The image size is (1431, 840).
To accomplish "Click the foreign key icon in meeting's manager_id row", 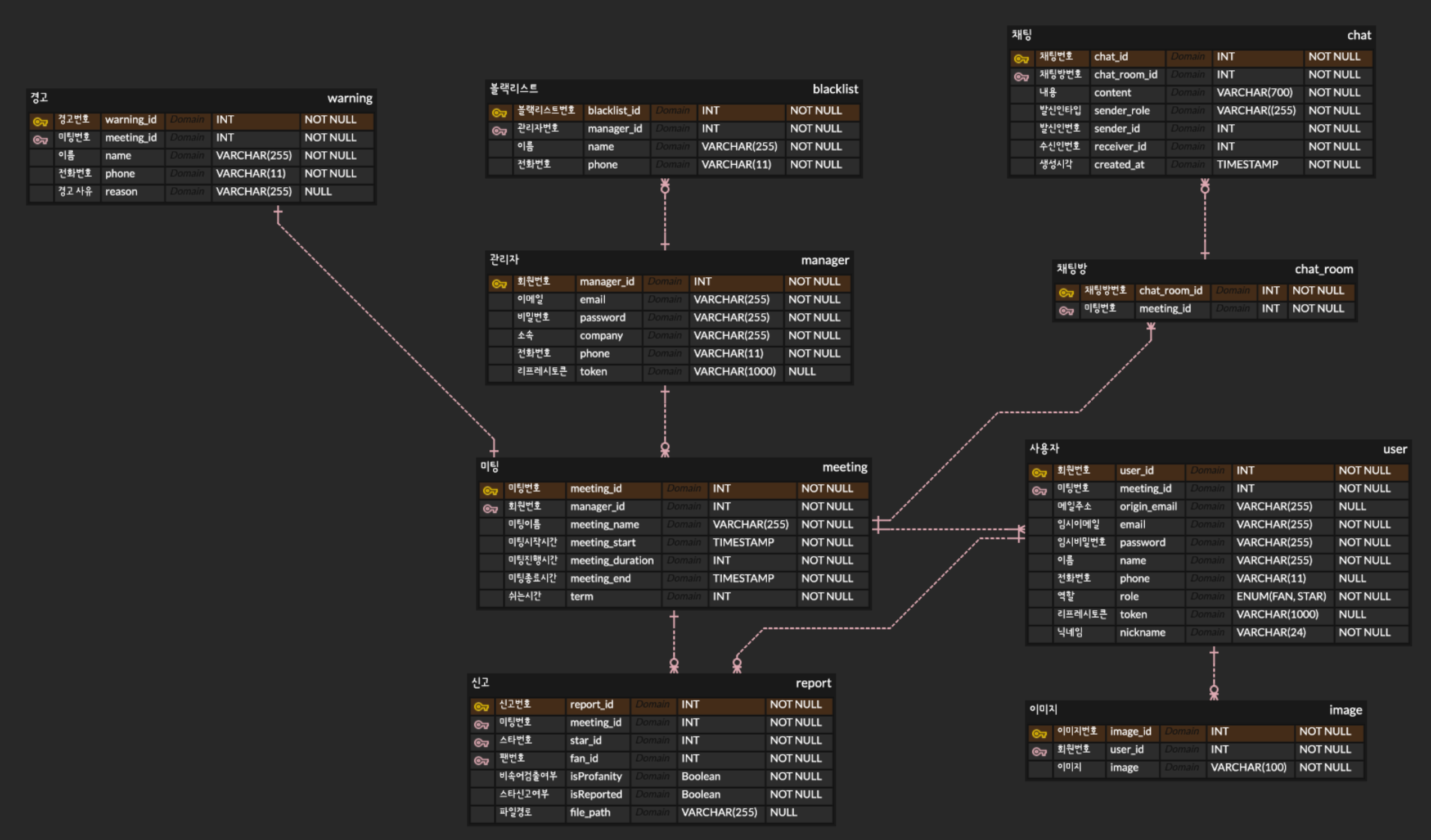I will pos(490,508).
